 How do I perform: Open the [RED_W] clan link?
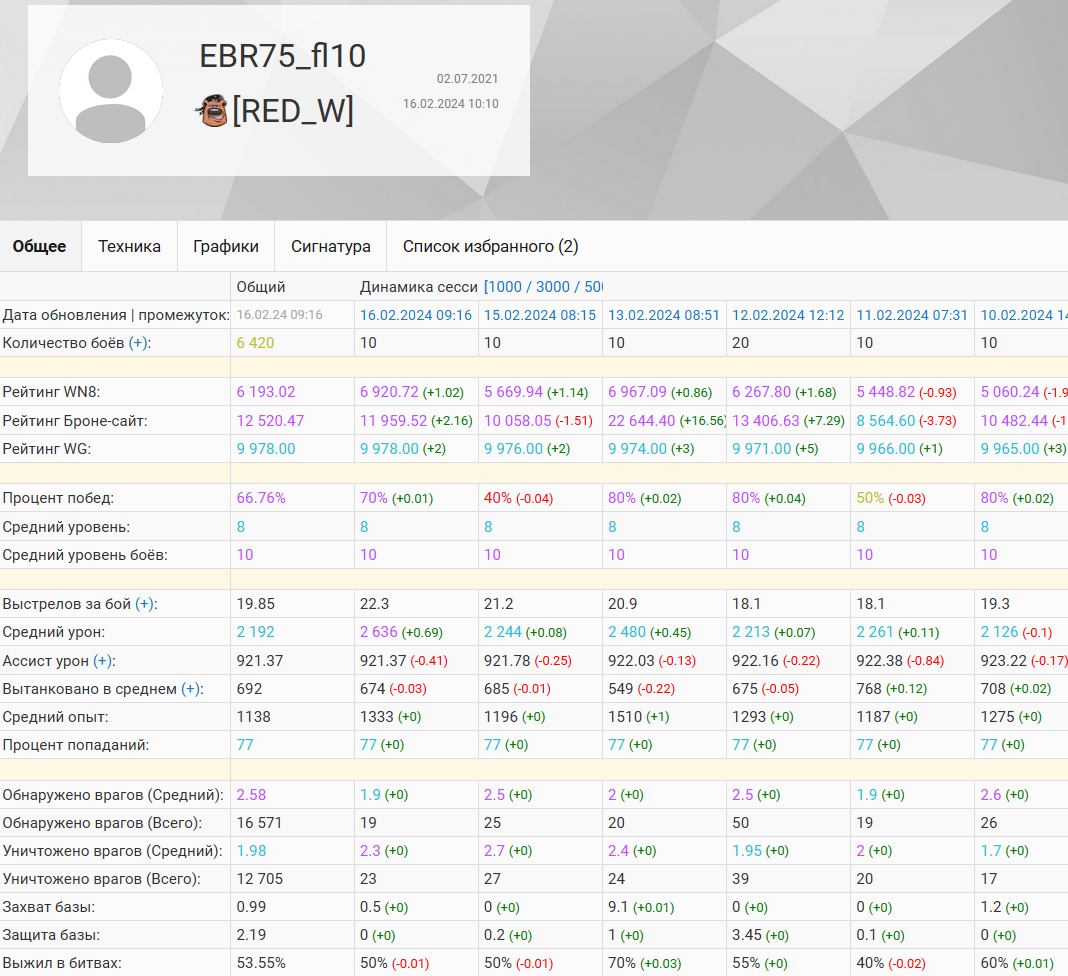coord(293,111)
